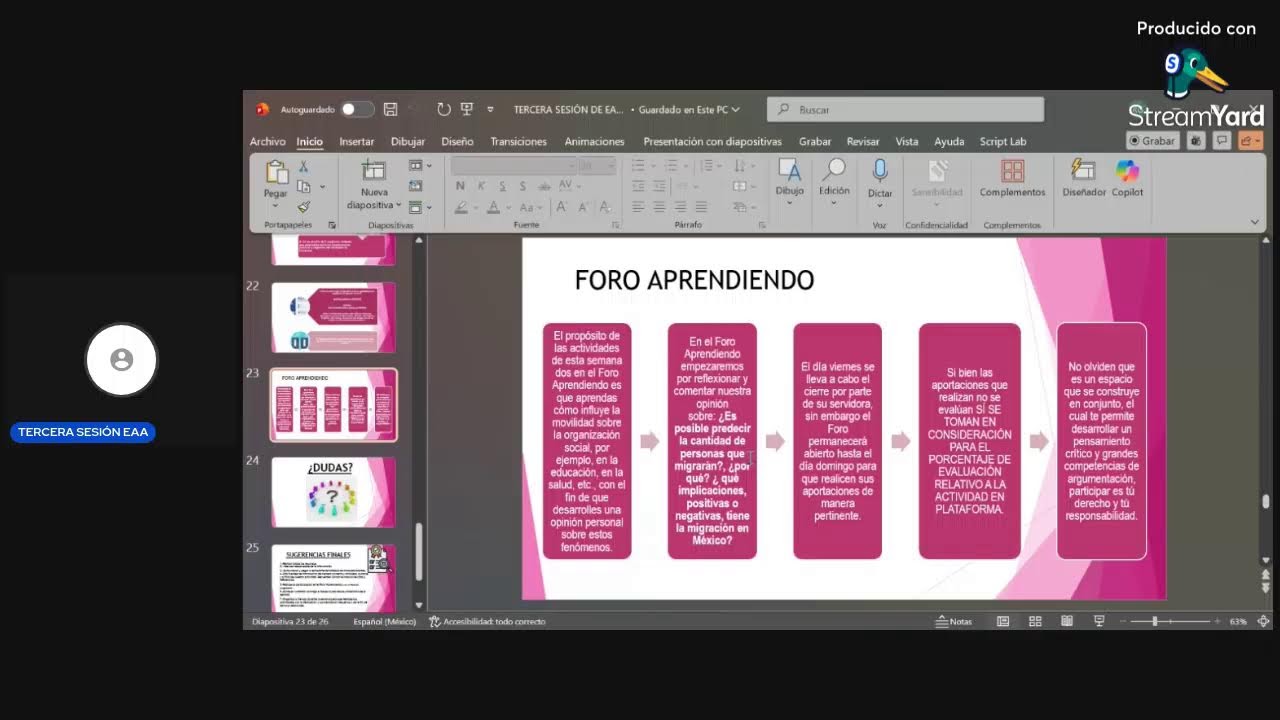The height and width of the screenshot is (720, 1280).
Task: Open the Archivo menu
Action: [x=267, y=142]
